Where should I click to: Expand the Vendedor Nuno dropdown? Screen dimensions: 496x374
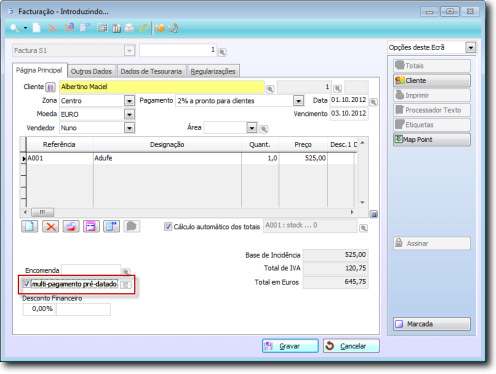coord(129,128)
